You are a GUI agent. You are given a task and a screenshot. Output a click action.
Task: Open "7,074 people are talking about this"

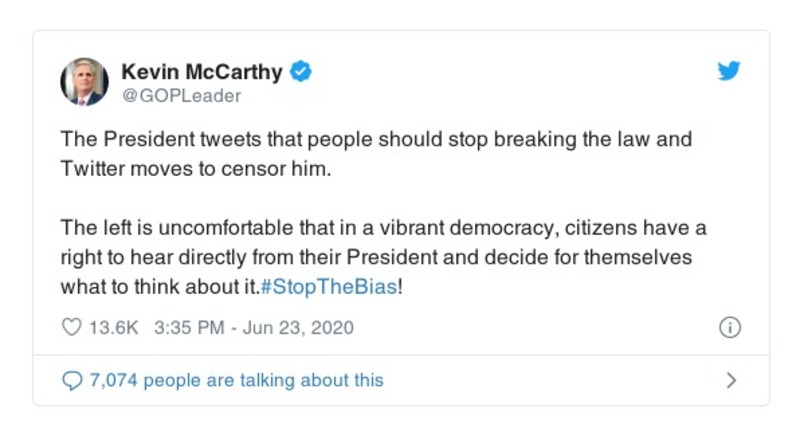click(236, 380)
